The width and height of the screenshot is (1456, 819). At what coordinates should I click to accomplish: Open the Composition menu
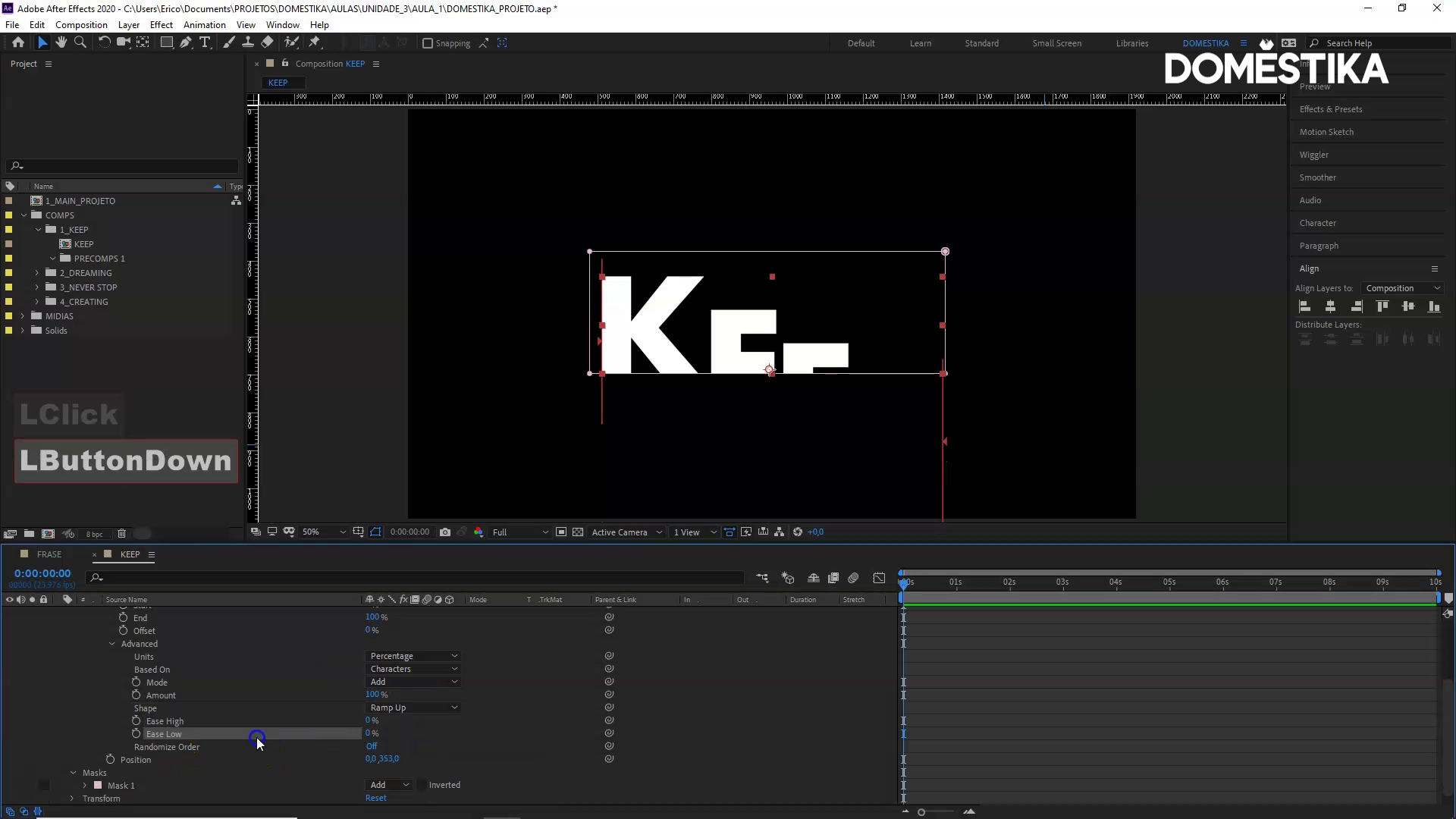[x=81, y=25]
